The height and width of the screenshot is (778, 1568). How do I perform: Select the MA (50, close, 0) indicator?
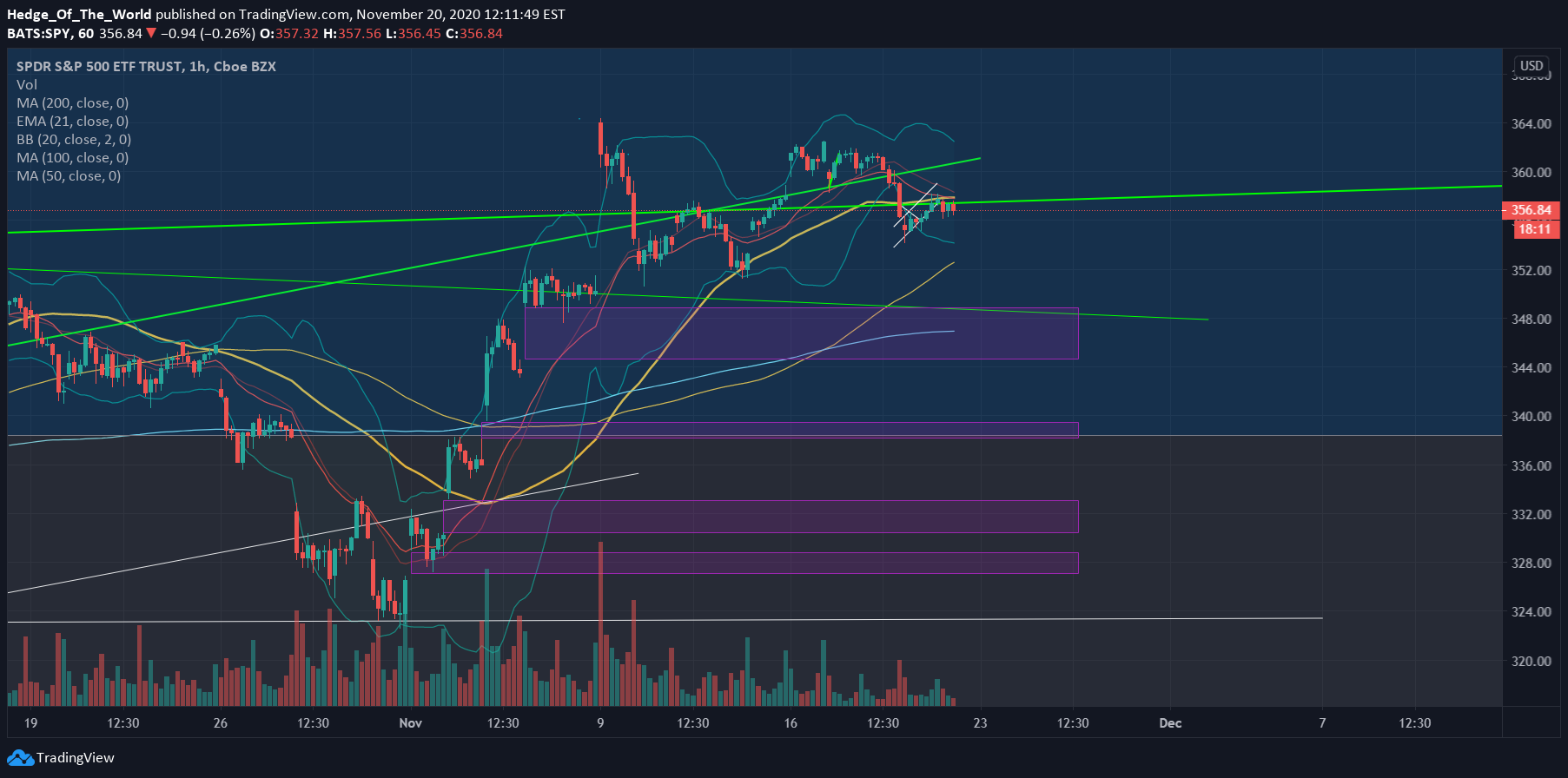69,175
